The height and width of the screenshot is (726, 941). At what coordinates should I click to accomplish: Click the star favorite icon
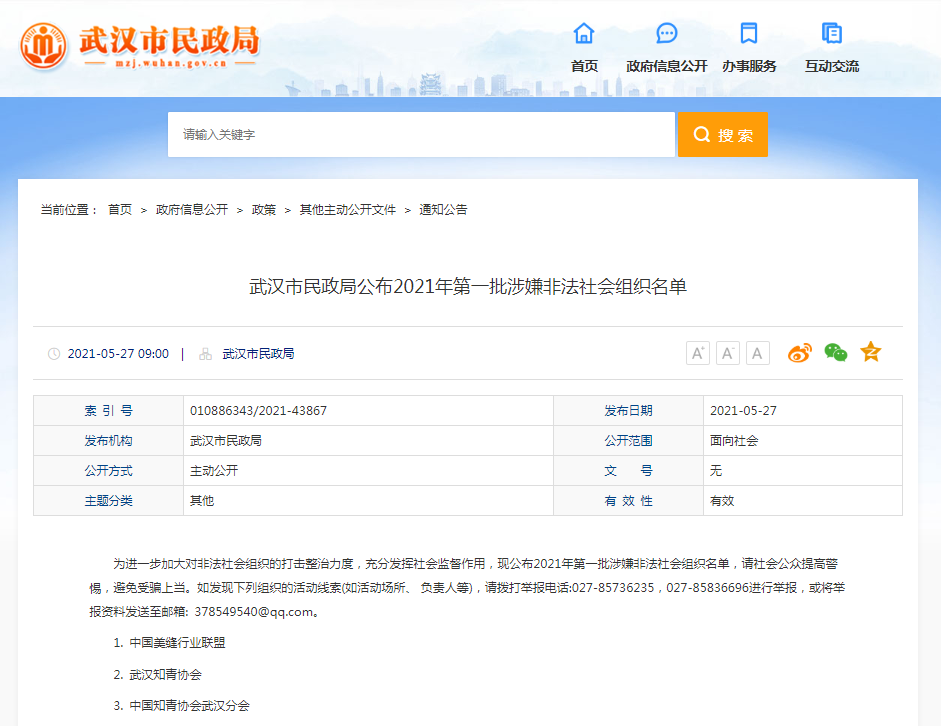[871, 352]
